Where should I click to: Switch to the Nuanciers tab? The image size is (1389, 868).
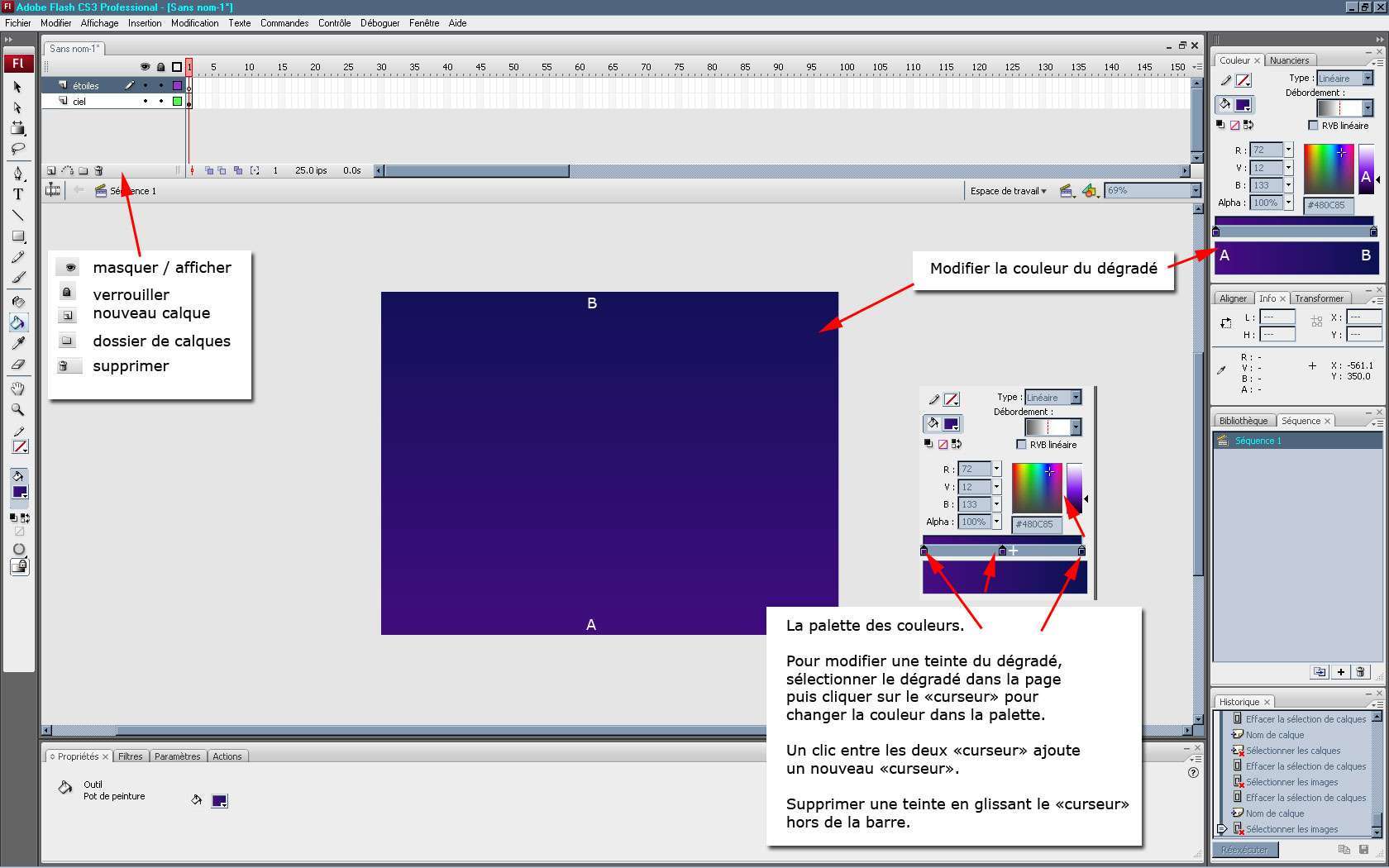coord(1289,60)
